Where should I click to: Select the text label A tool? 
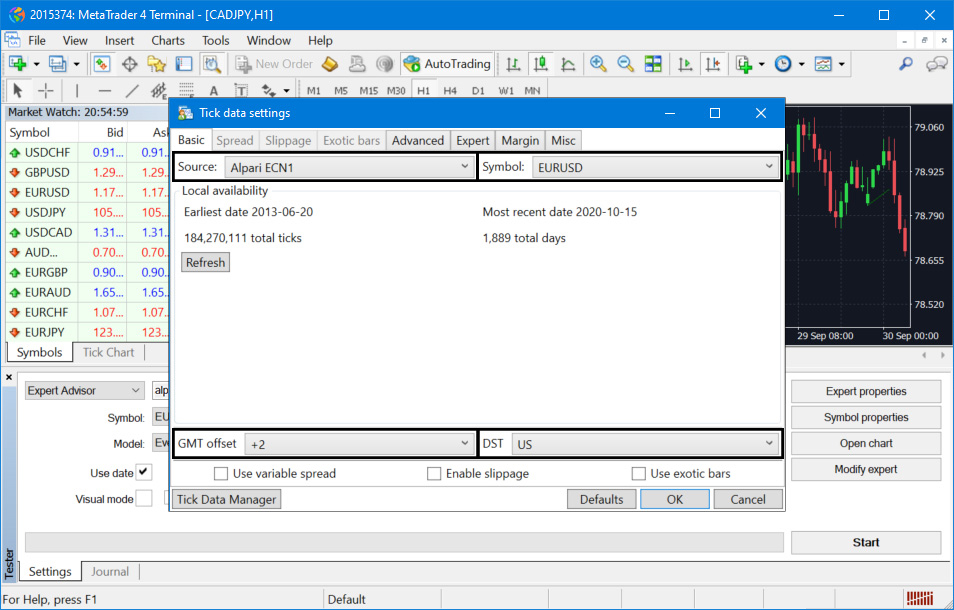coord(214,91)
